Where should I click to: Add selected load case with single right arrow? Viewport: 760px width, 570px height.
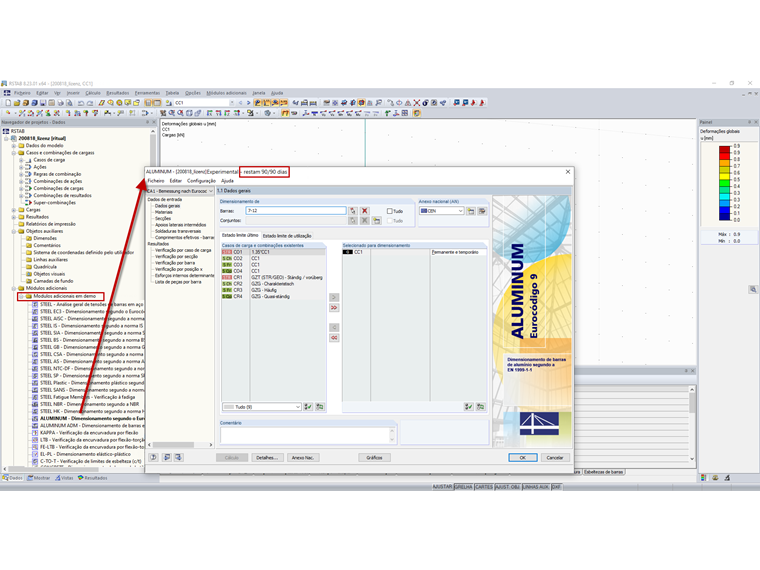tap(334, 297)
